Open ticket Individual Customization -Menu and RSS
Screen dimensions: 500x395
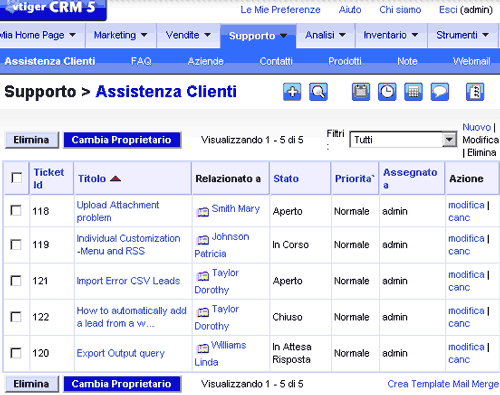pyautogui.click(x=128, y=245)
